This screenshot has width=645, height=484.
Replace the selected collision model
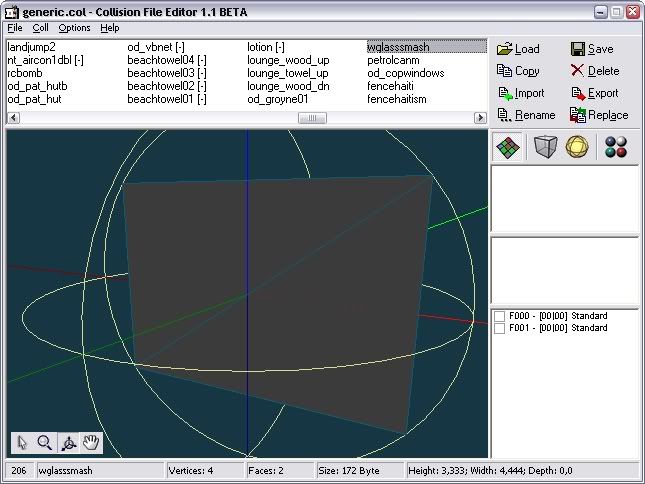(599, 115)
